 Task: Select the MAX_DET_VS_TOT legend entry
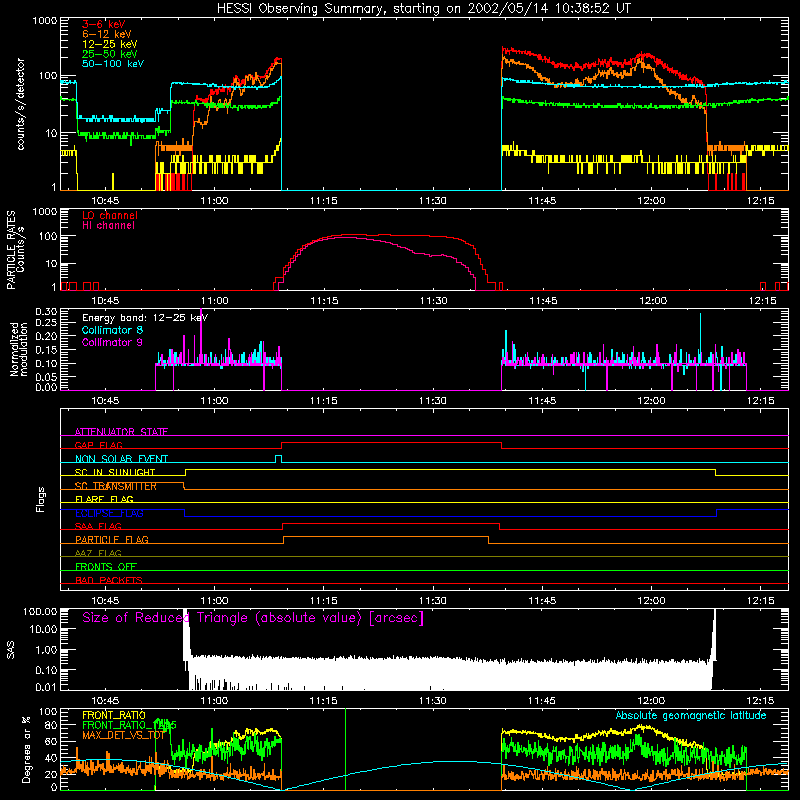click(124, 735)
